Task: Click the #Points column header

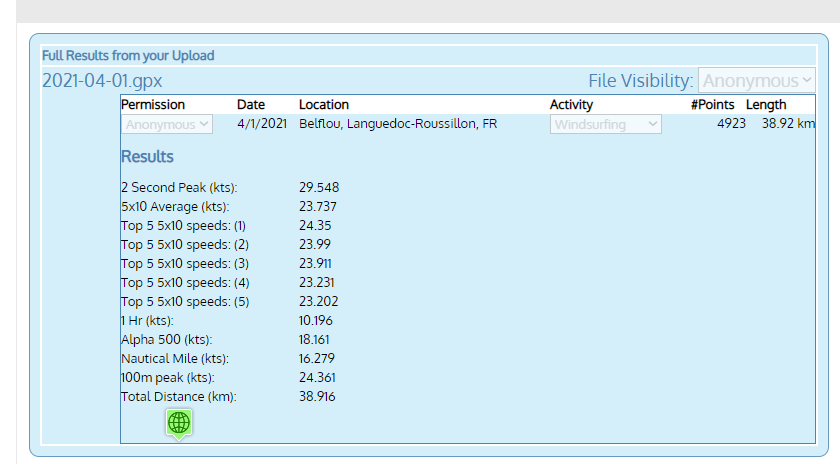Action: click(712, 104)
